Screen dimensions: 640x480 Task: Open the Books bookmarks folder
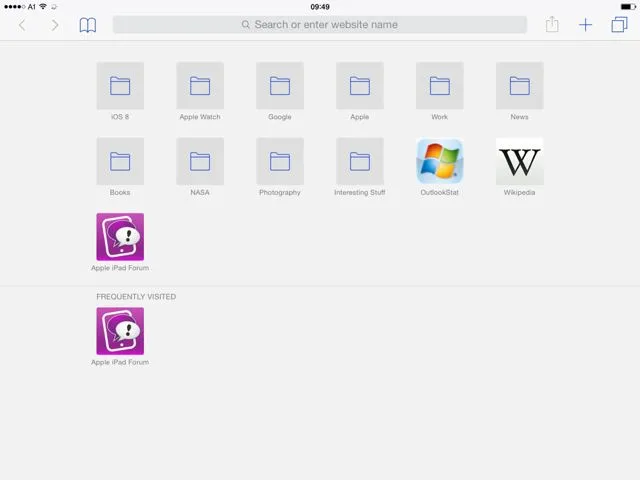(x=120, y=161)
